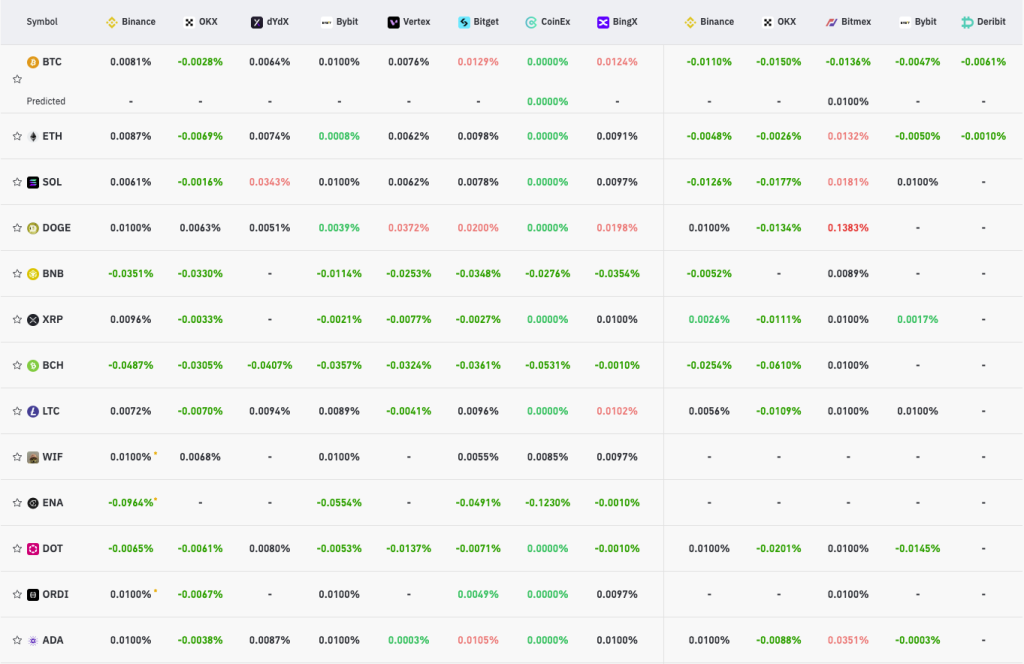
Task: Click the Binance logo right after BingX header
Action: pyautogui.click(x=690, y=22)
